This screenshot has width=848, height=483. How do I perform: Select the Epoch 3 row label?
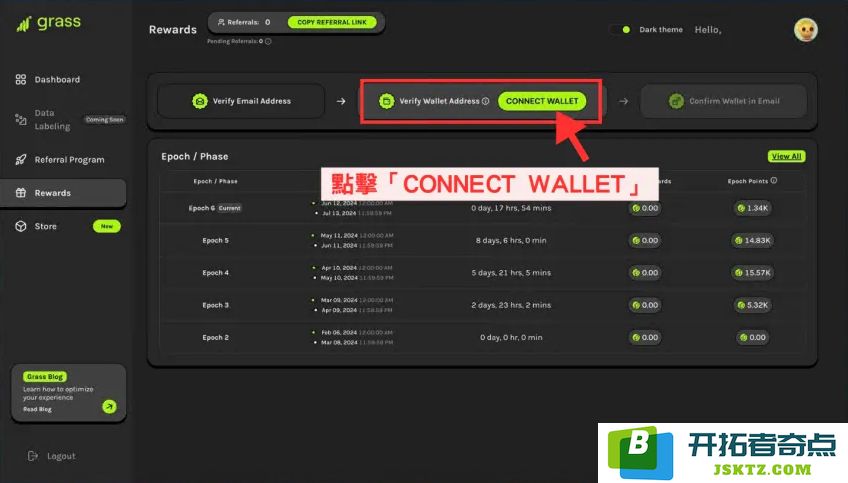point(215,306)
